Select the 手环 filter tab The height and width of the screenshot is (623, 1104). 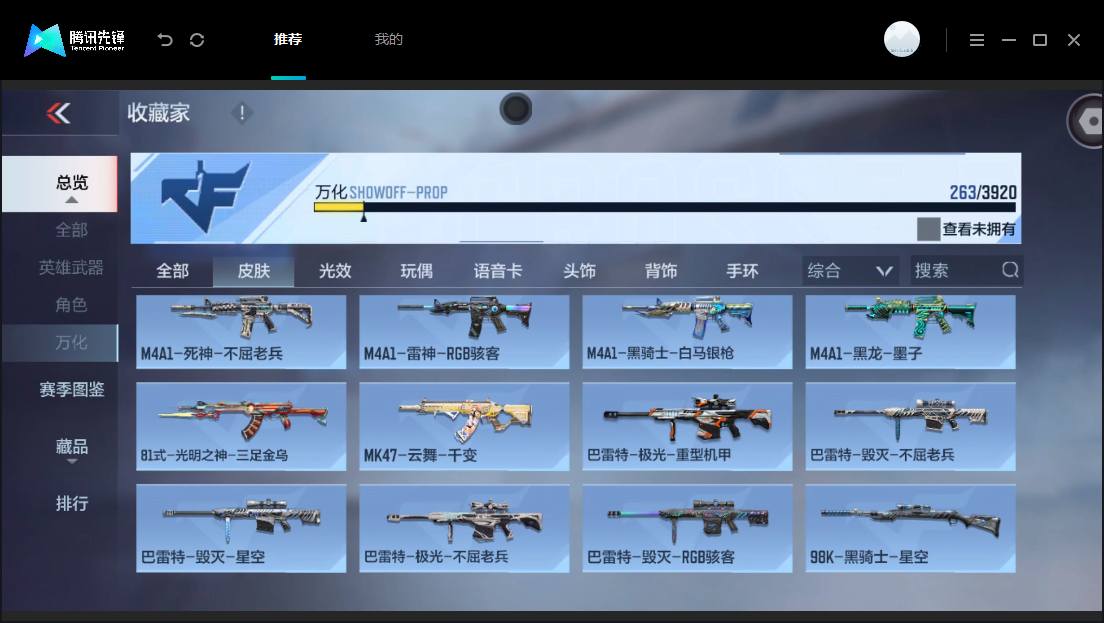[x=743, y=271]
